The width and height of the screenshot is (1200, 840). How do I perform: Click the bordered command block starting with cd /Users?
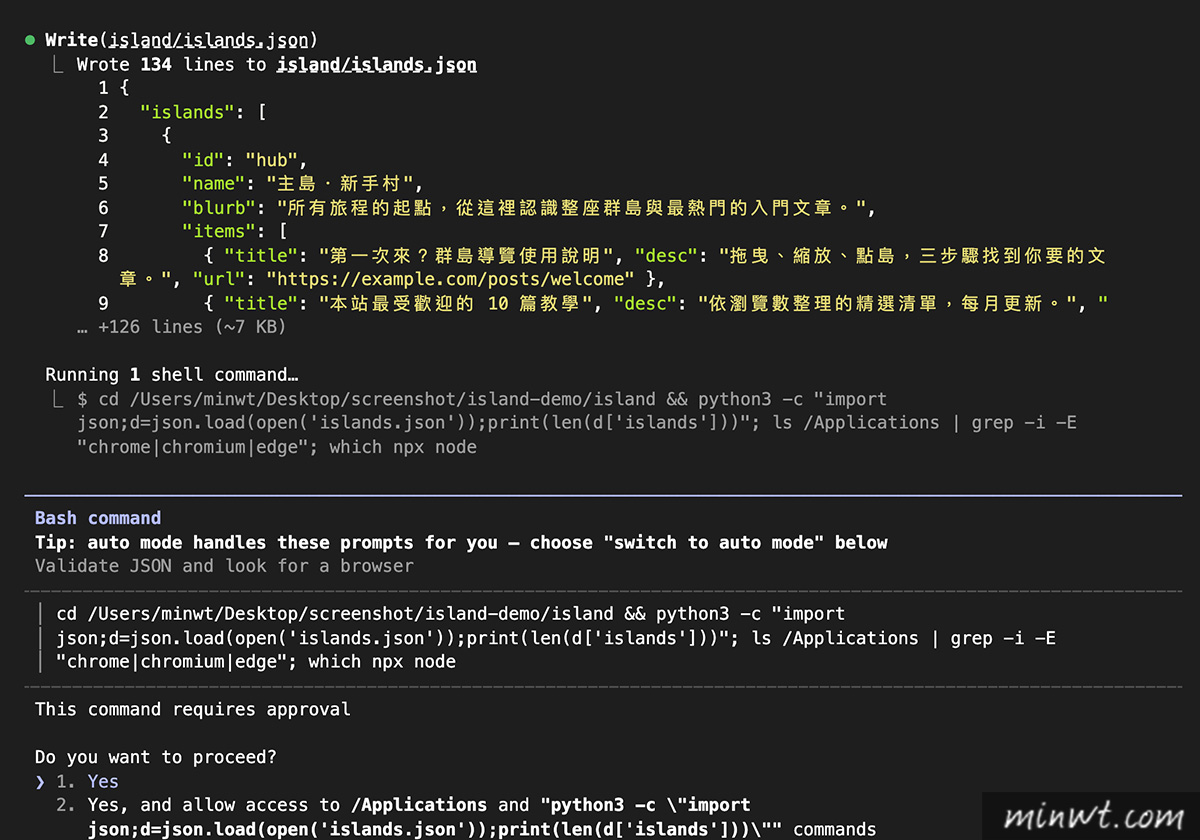click(x=545, y=638)
